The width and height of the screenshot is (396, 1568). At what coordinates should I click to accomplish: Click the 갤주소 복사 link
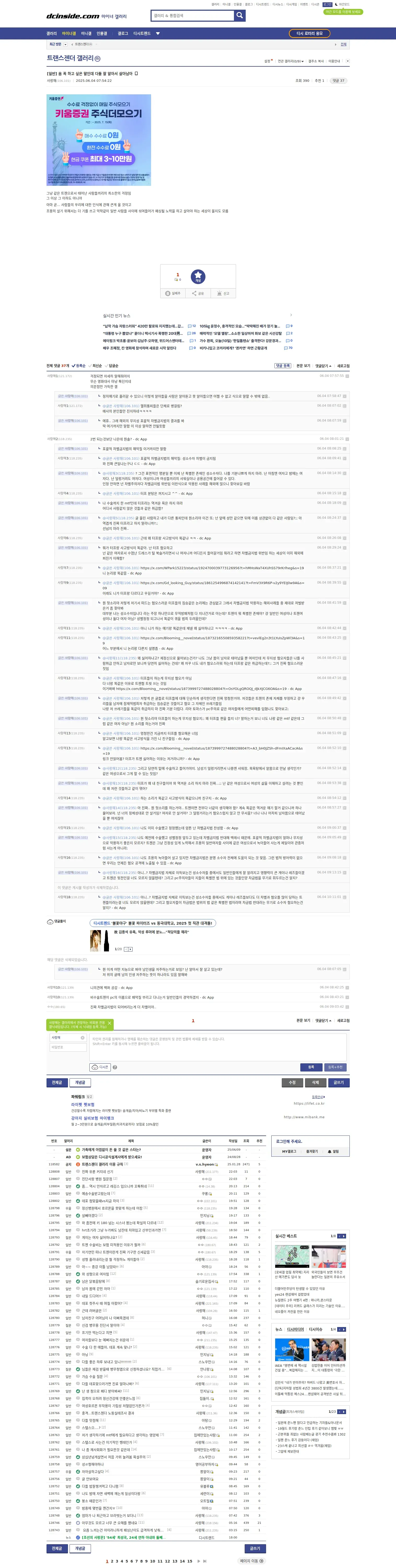[316, 61]
